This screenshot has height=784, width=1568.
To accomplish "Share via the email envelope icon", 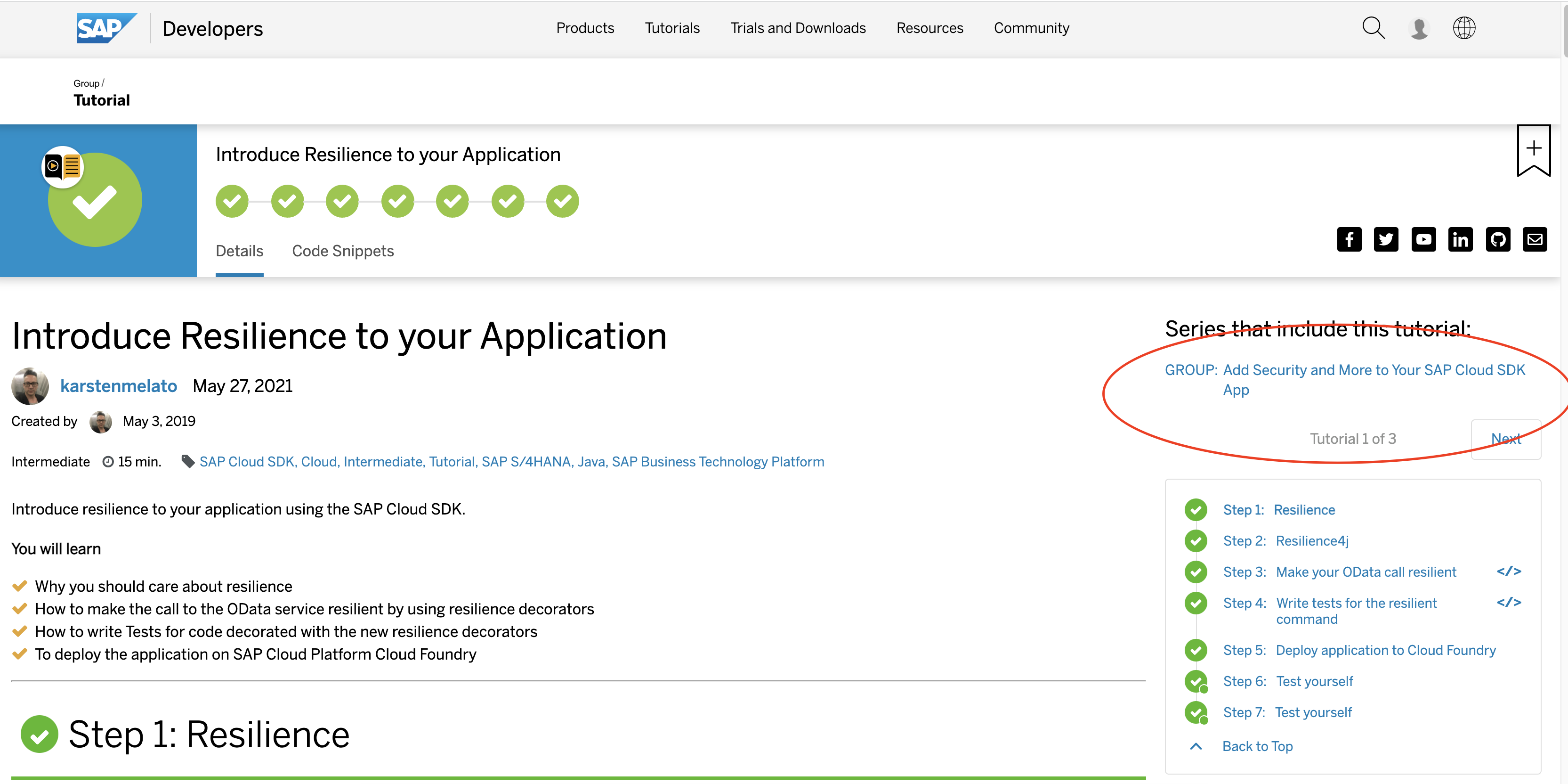I will click(1535, 239).
